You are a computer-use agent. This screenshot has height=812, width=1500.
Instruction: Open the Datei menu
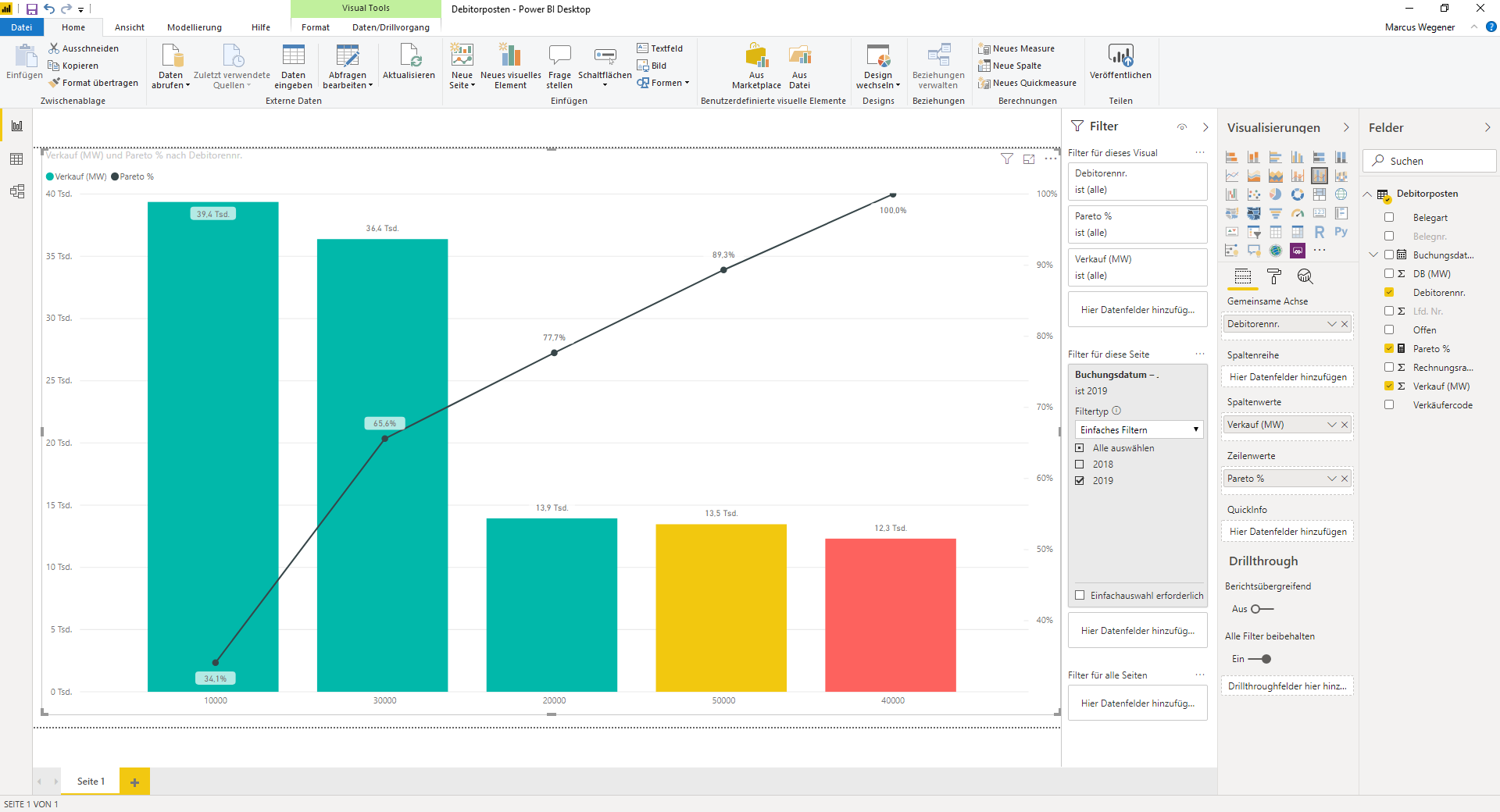point(21,27)
